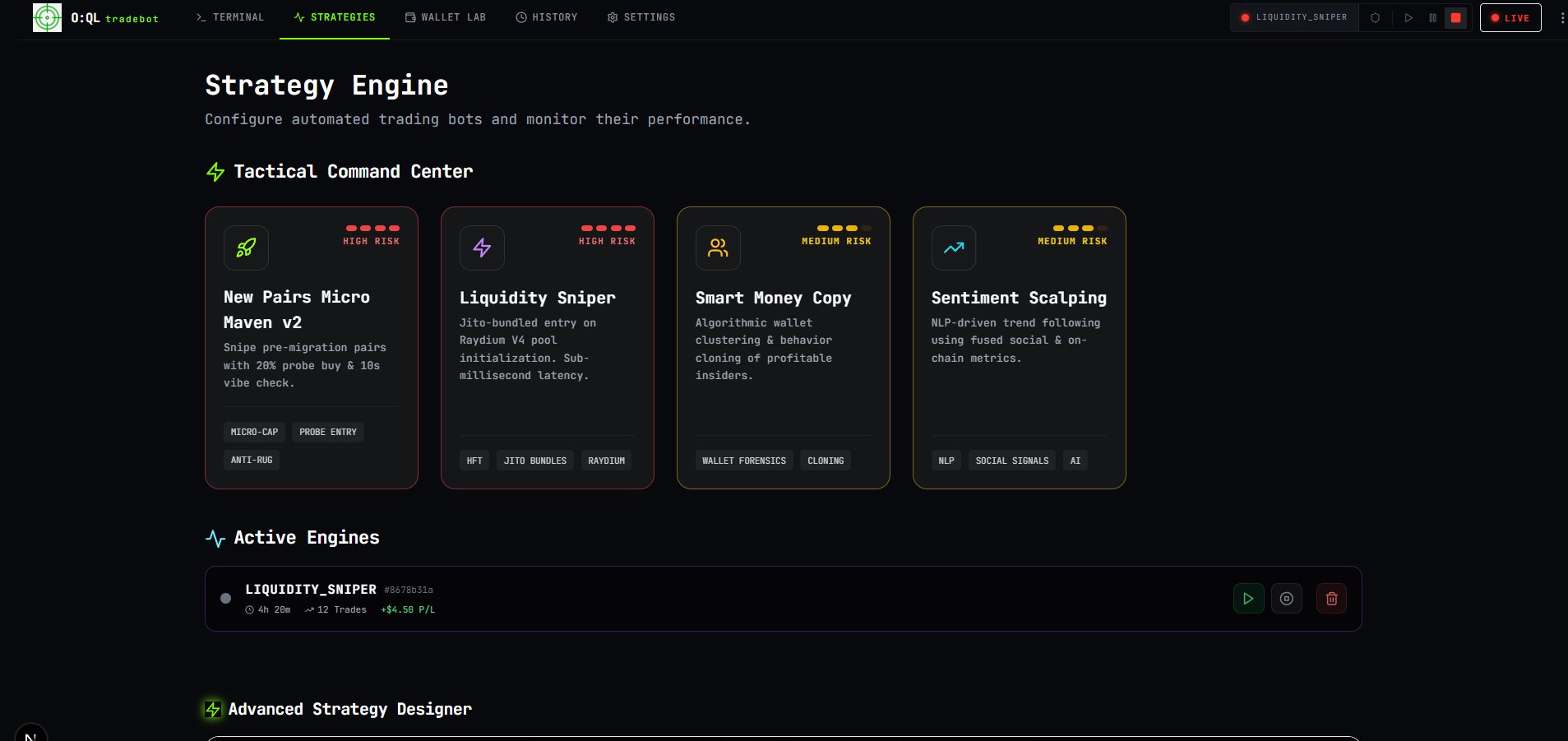Select the STRATEGIES tab
Viewport: 1568px width, 741px height.
tap(335, 17)
